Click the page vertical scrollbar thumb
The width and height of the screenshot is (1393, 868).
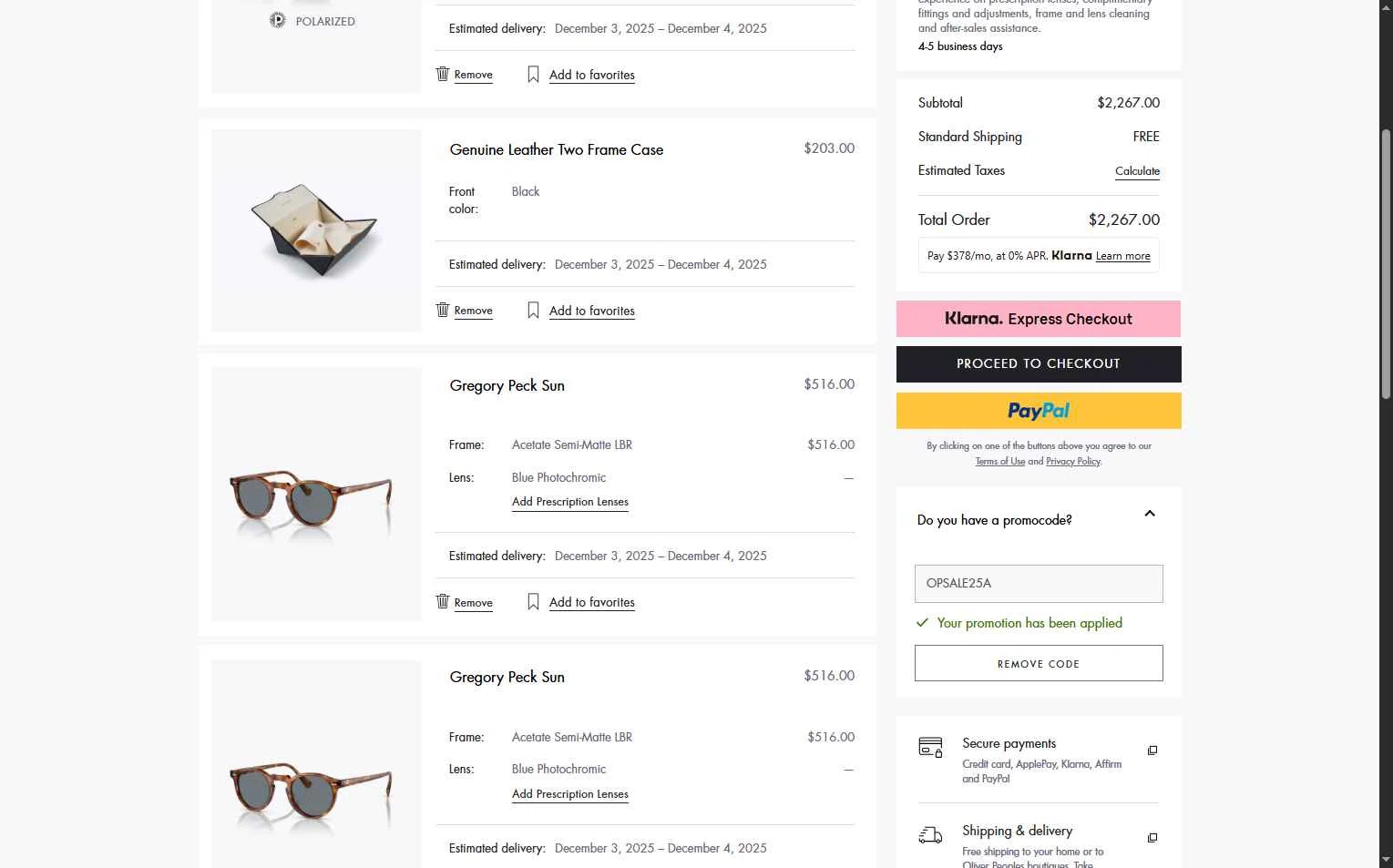point(1386,264)
